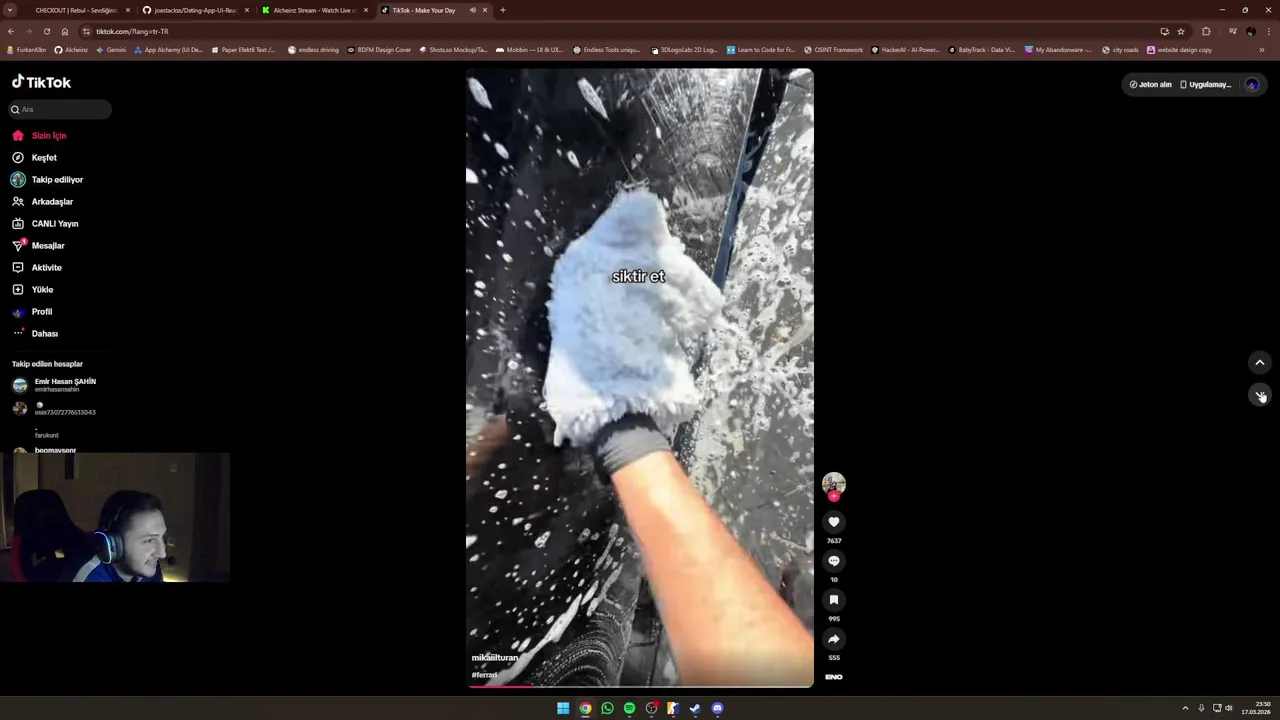Seek using the video progress bar
Viewport: 1280px width, 720px height.
[640, 686]
